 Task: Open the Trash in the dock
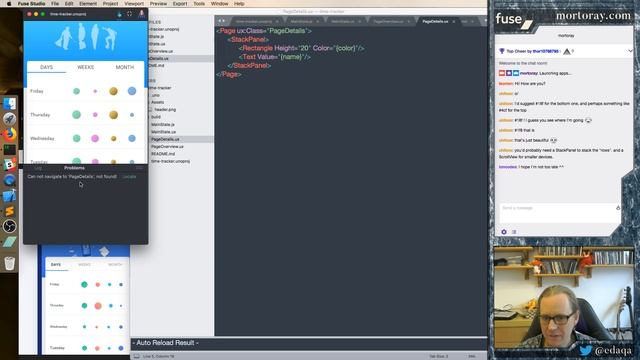coord(9,263)
